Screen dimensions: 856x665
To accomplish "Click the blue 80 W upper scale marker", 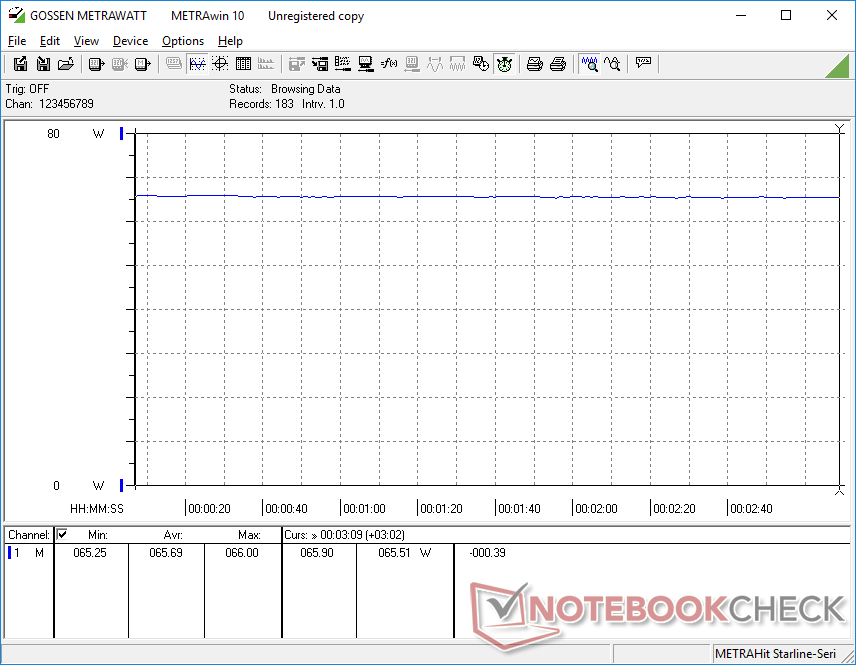I will coord(122,134).
